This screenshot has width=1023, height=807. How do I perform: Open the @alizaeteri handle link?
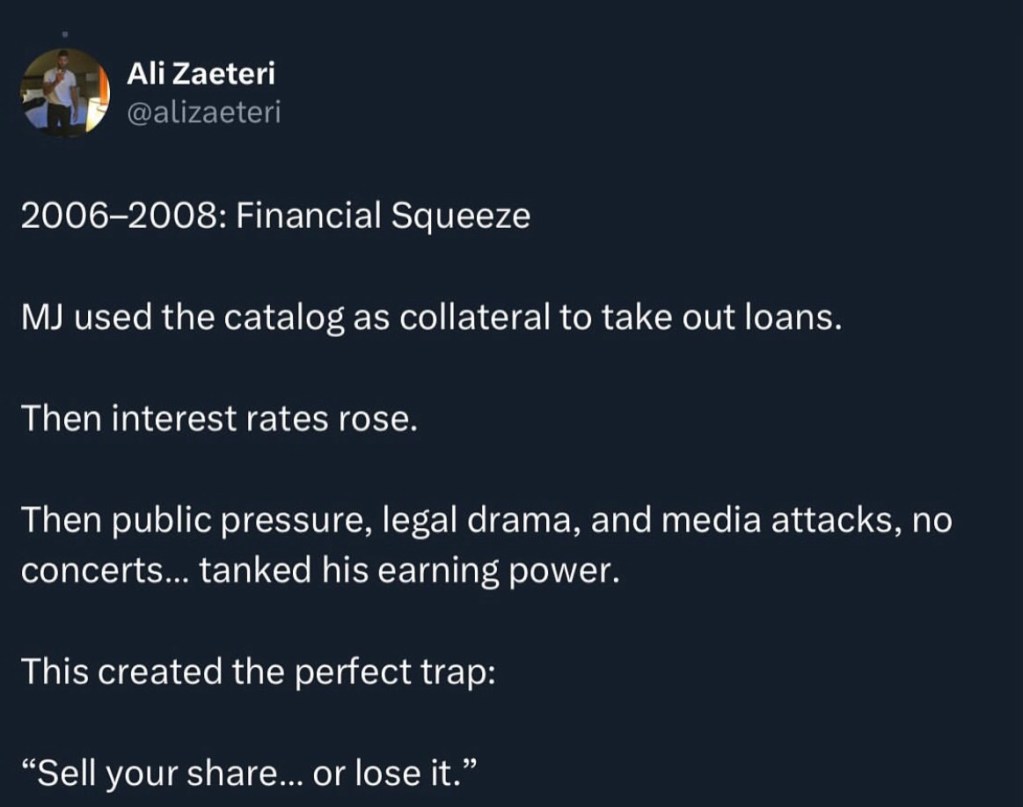point(204,113)
